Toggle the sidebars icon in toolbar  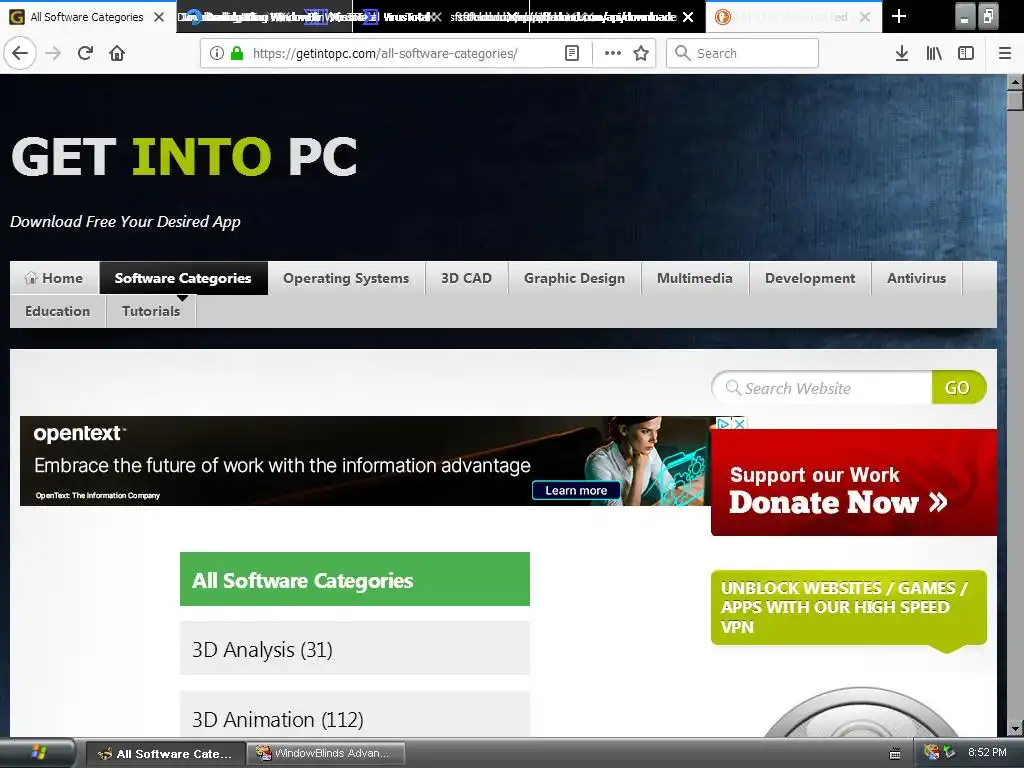(x=966, y=53)
